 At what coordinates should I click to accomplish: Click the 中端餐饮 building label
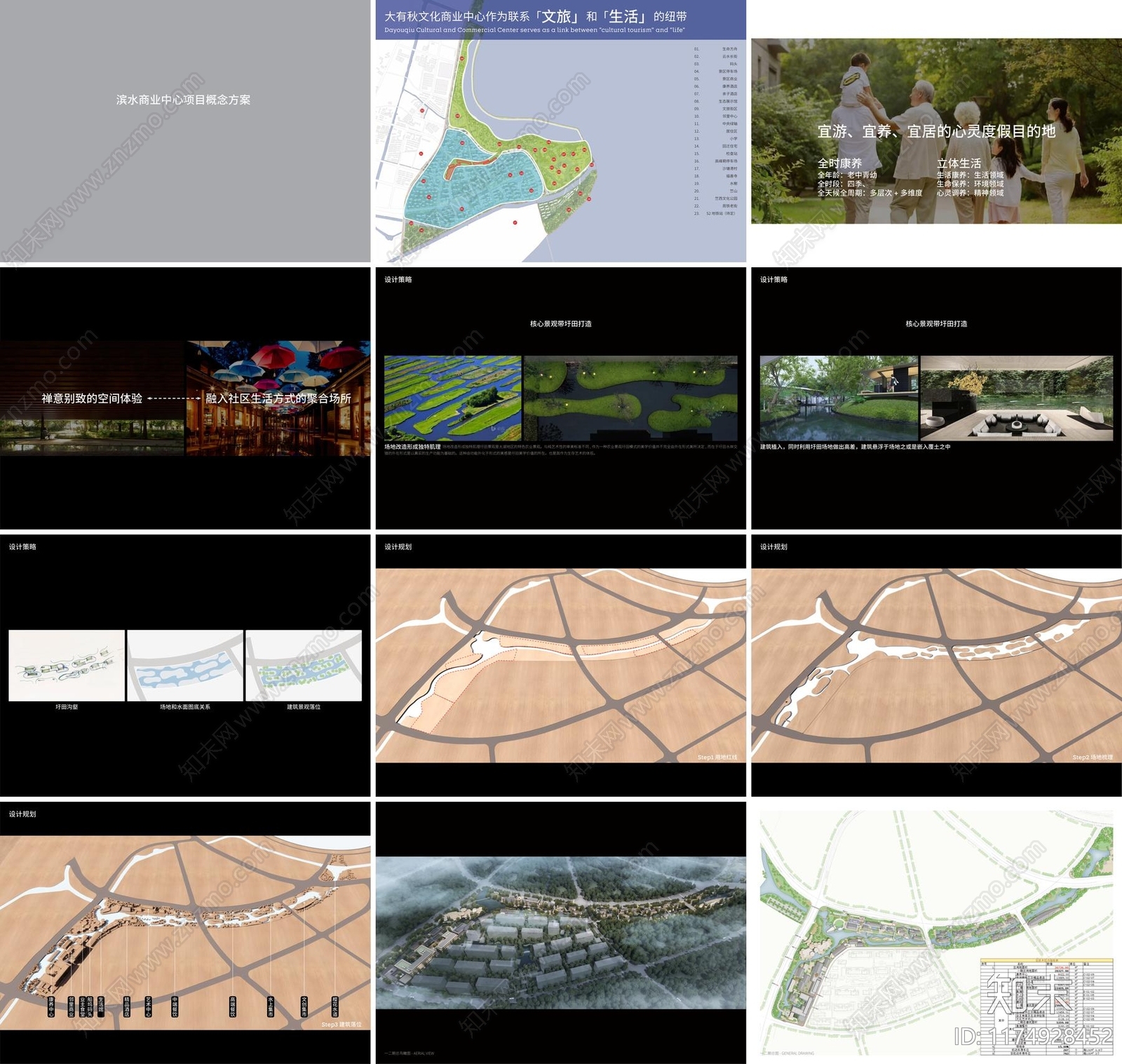(175, 1006)
